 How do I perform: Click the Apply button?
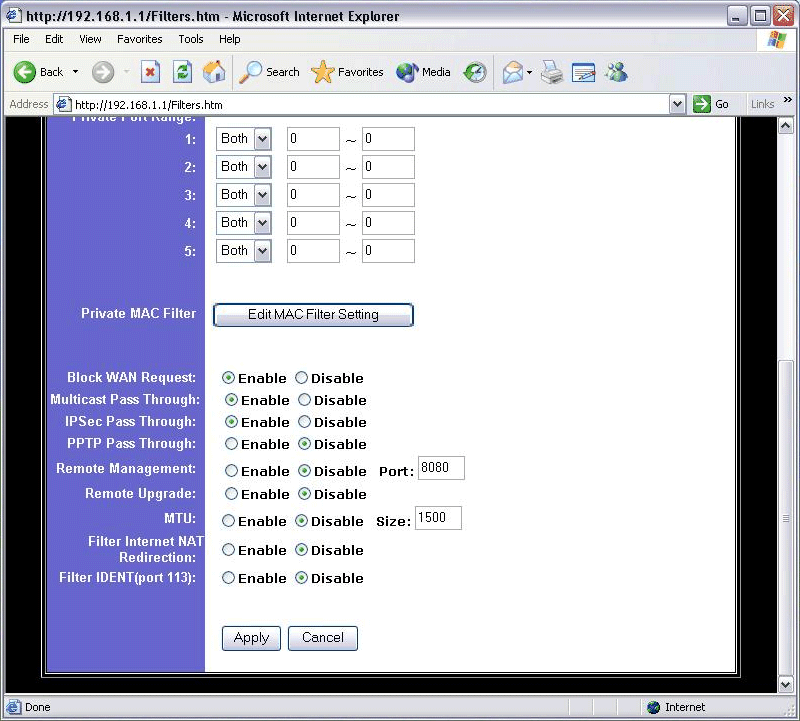pos(251,638)
